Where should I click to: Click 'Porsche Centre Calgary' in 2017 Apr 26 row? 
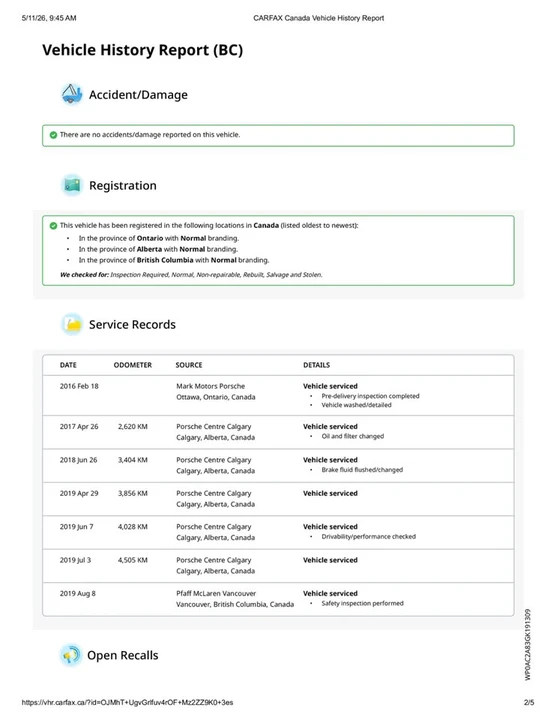click(x=214, y=427)
